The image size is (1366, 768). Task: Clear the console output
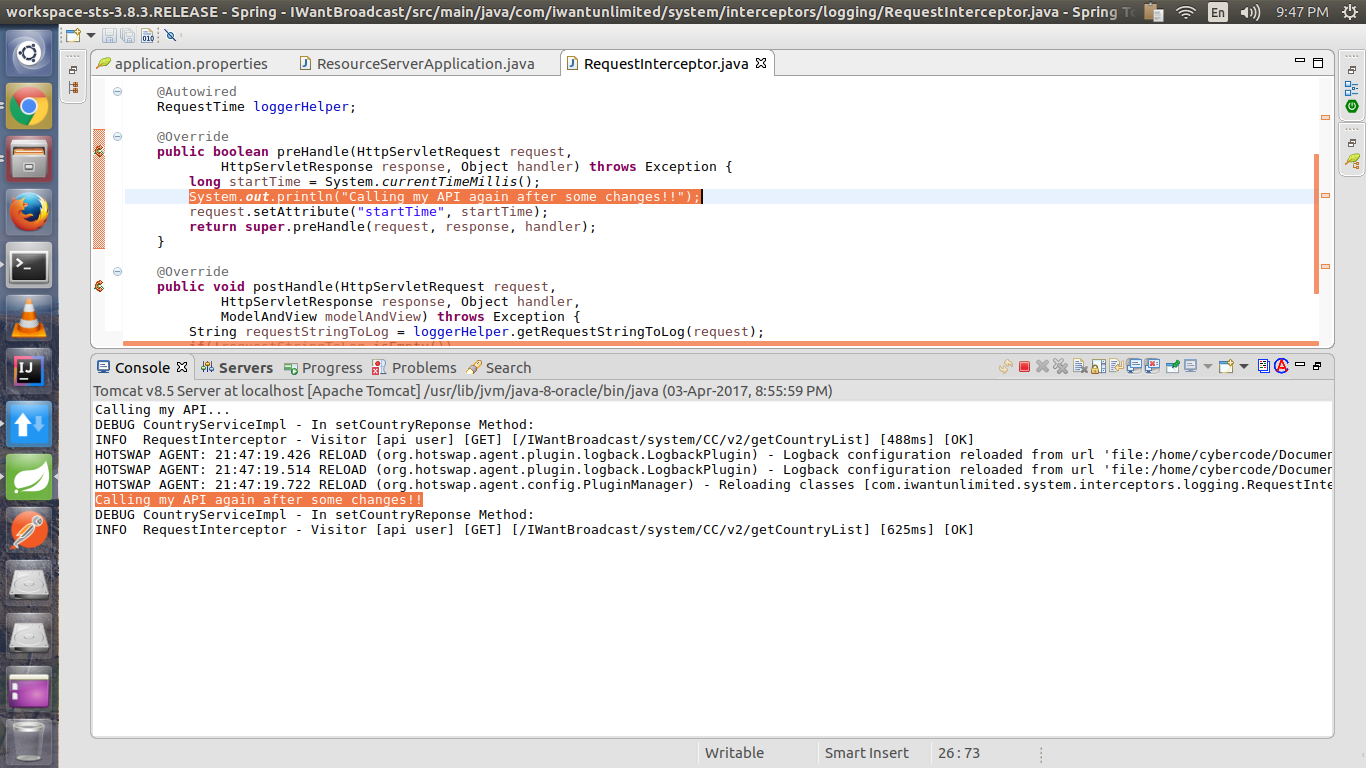(x=1080, y=367)
